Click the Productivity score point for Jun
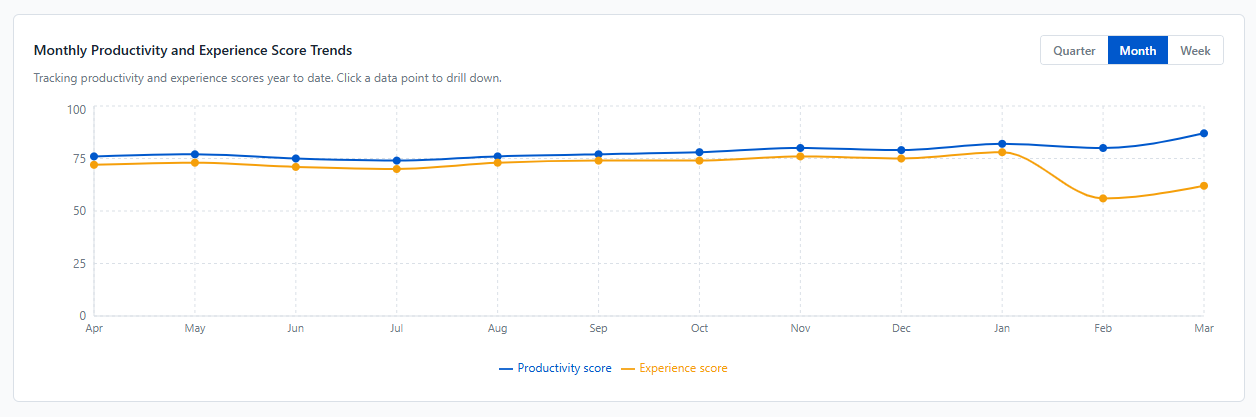 tap(296, 158)
